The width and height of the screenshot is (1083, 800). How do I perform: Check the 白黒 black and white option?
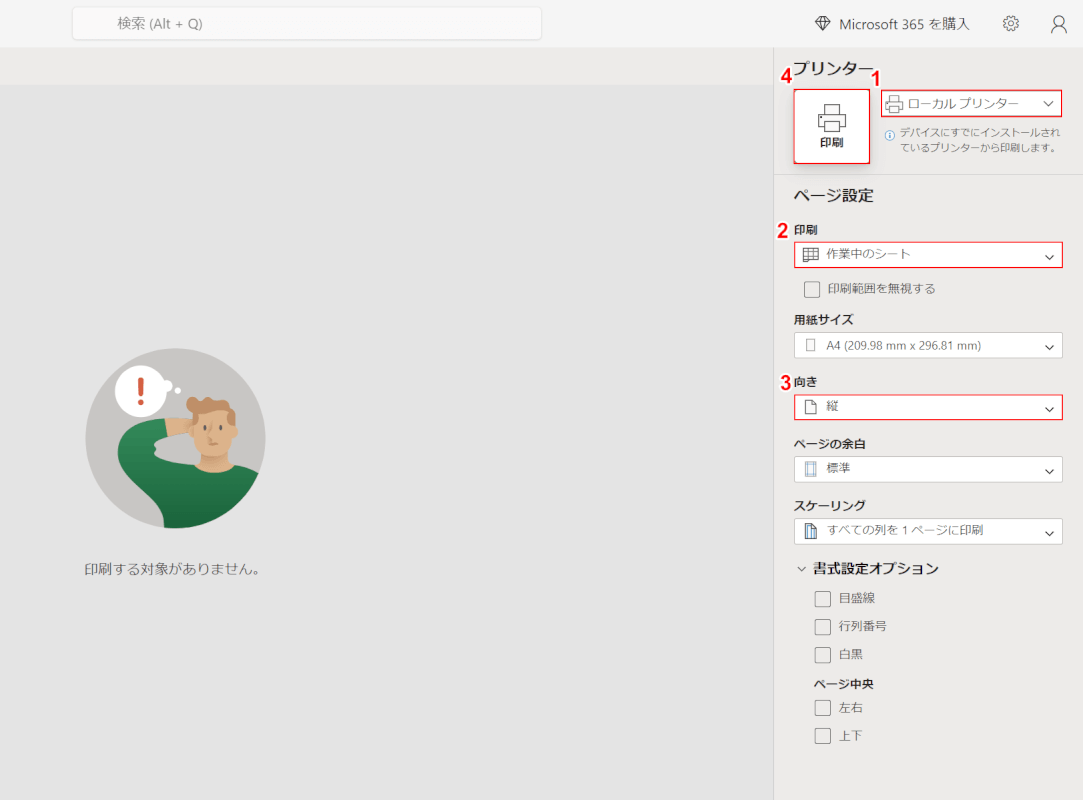pos(823,655)
